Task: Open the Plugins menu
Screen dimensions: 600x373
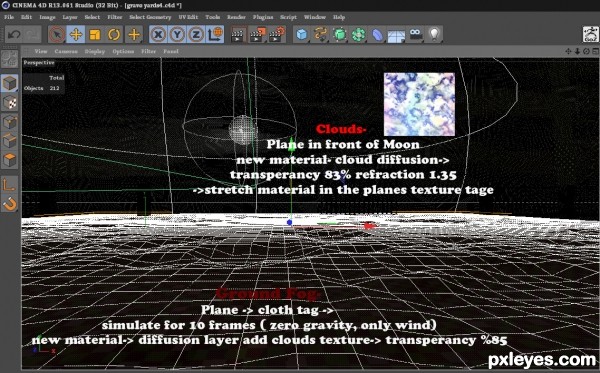Action: pyautogui.click(x=263, y=17)
